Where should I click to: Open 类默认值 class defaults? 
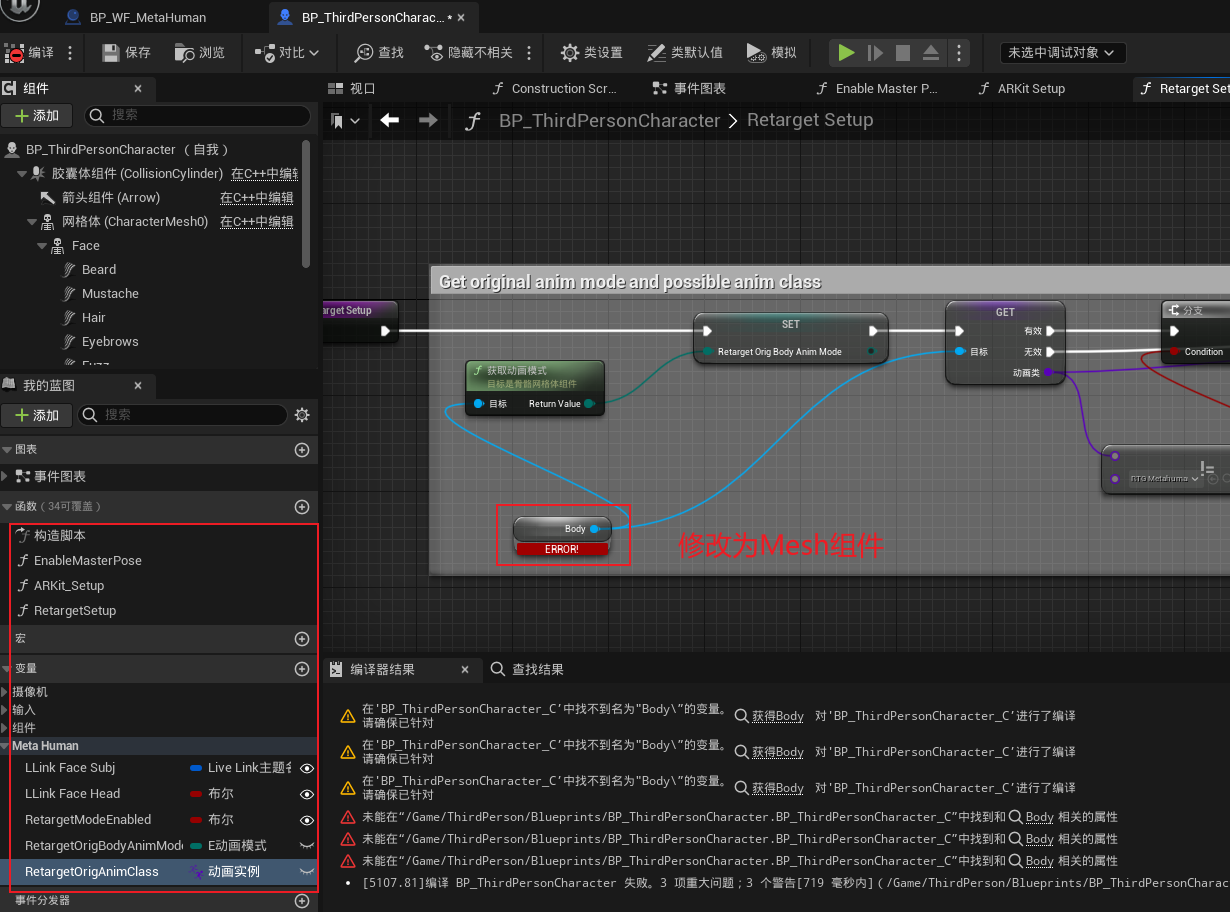click(x=685, y=53)
